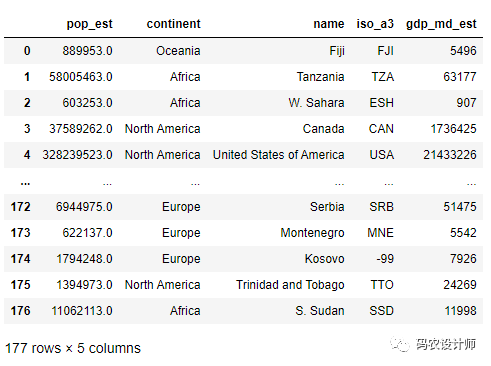Select the Tanzania name cell

[x=320, y=77]
